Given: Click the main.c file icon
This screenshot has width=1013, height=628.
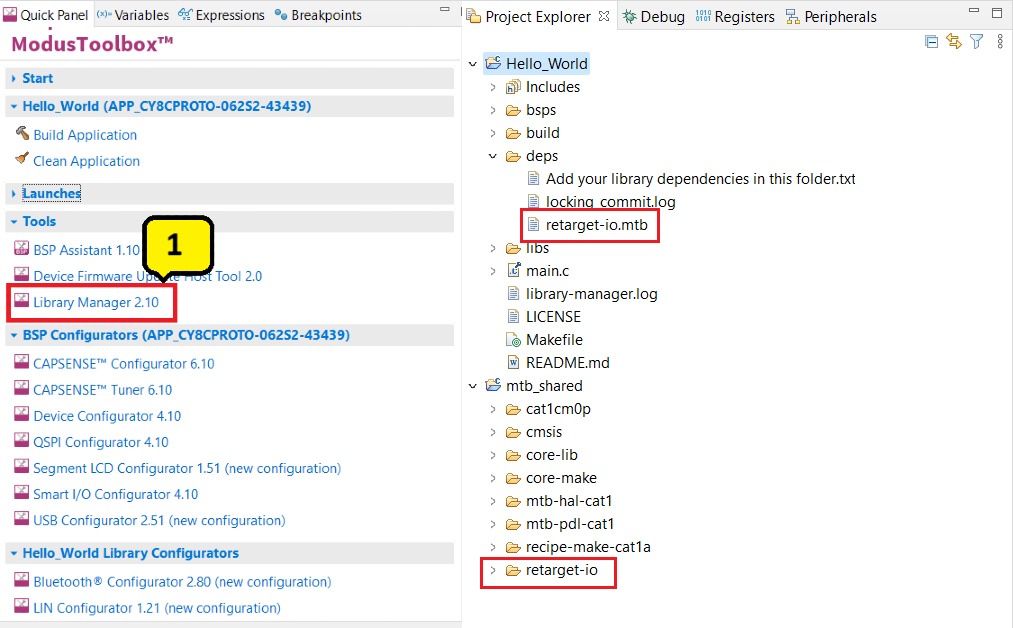Looking at the screenshot, I should coord(514,270).
